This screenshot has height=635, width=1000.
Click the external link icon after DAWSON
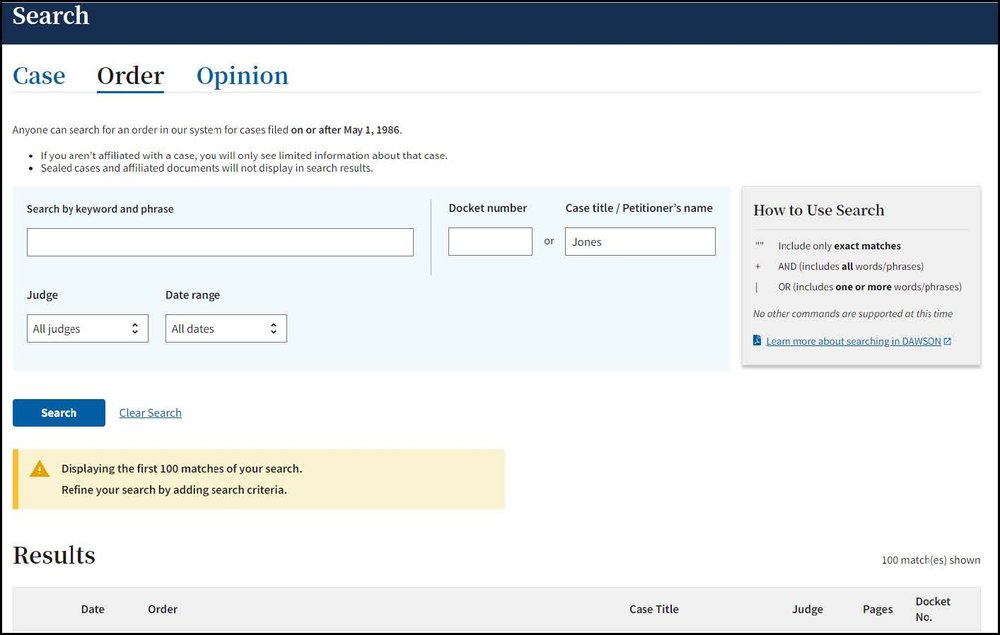pos(948,341)
